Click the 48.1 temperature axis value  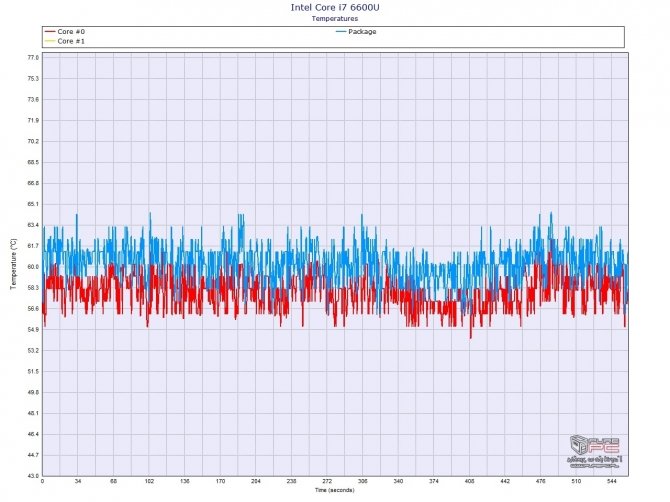33,414
